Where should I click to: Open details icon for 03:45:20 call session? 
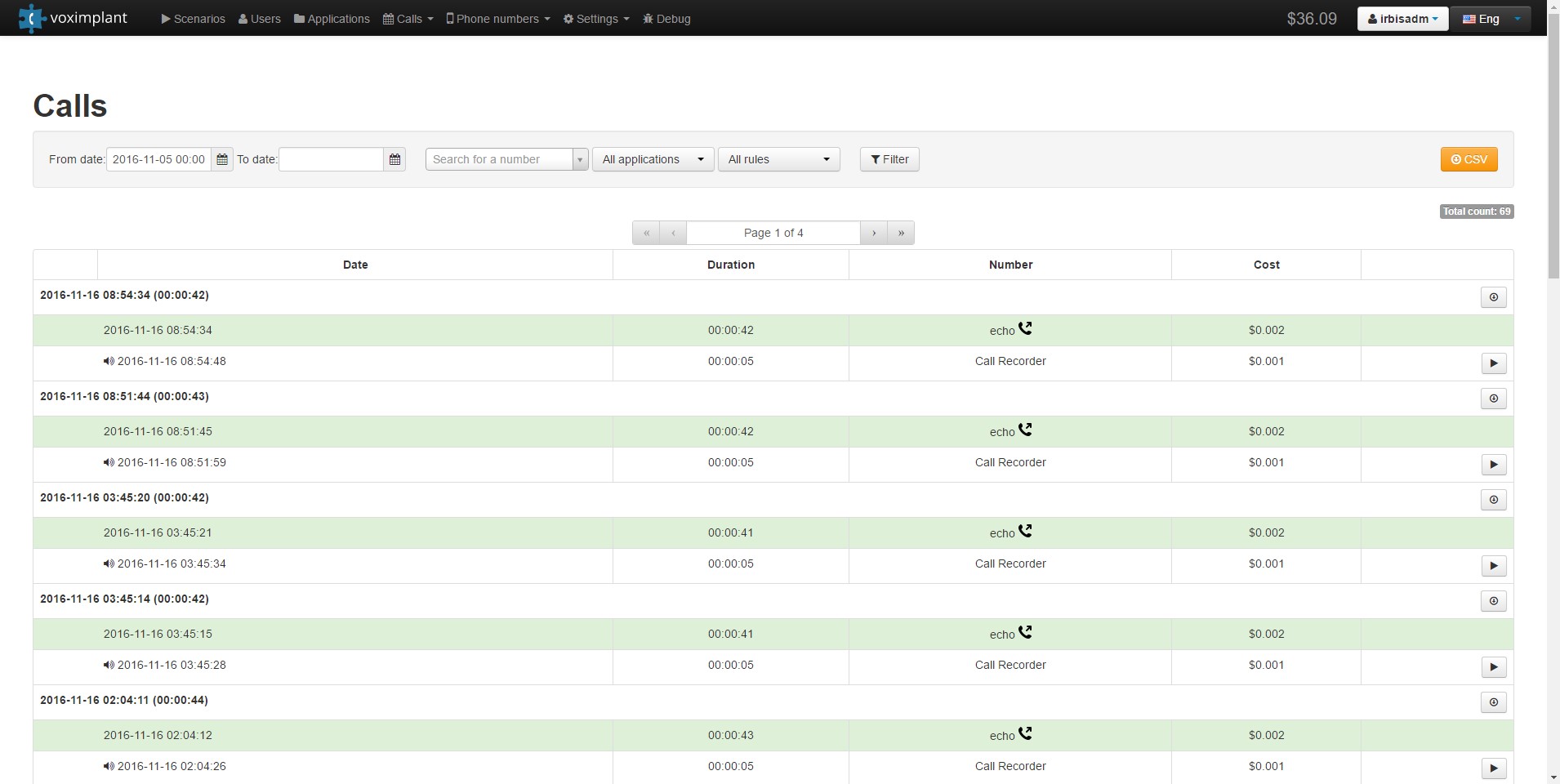coord(1493,500)
